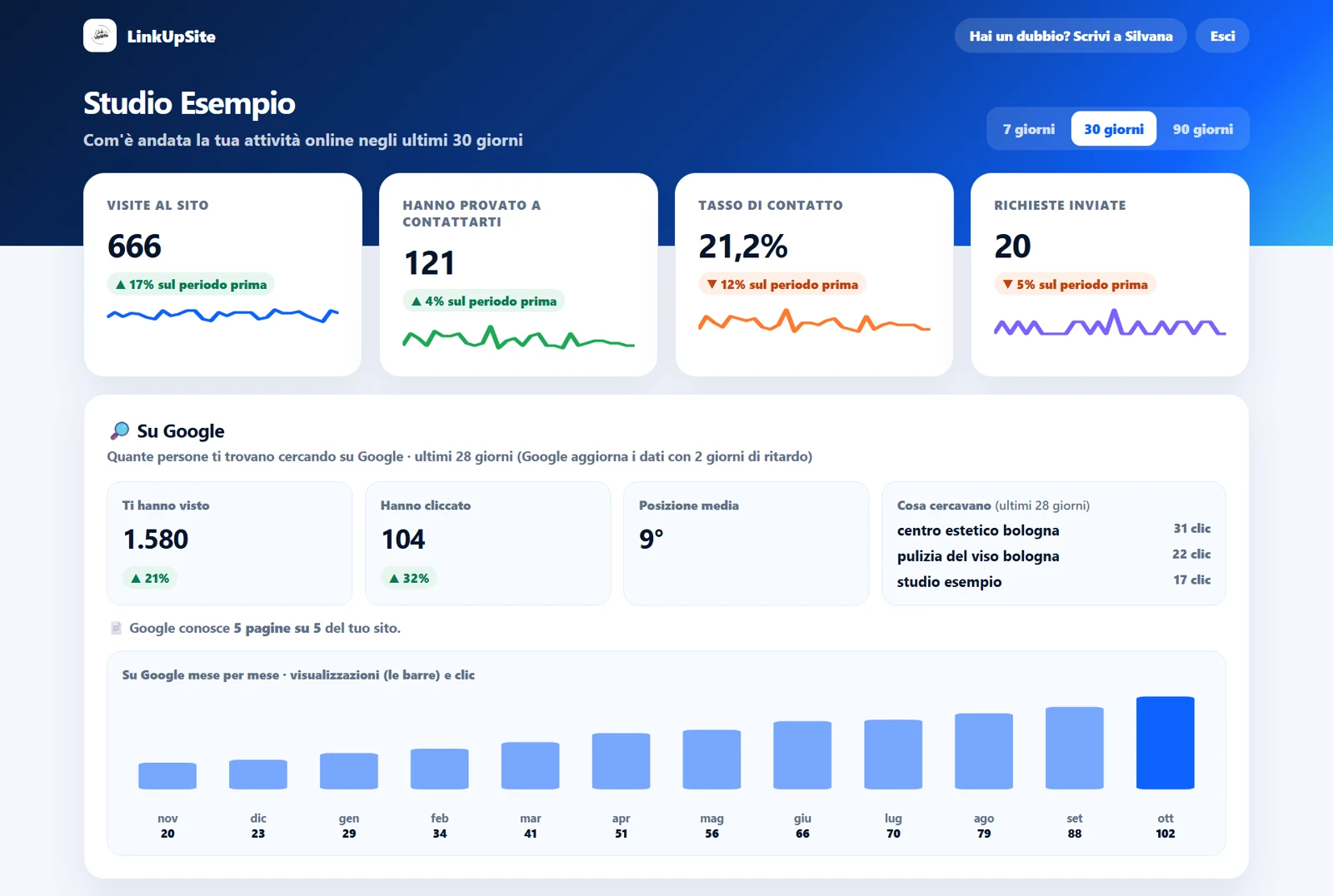This screenshot has height=896, width=1333.
Task: Click the LinkUpSite brand name
Action: (x=172, y=37)
